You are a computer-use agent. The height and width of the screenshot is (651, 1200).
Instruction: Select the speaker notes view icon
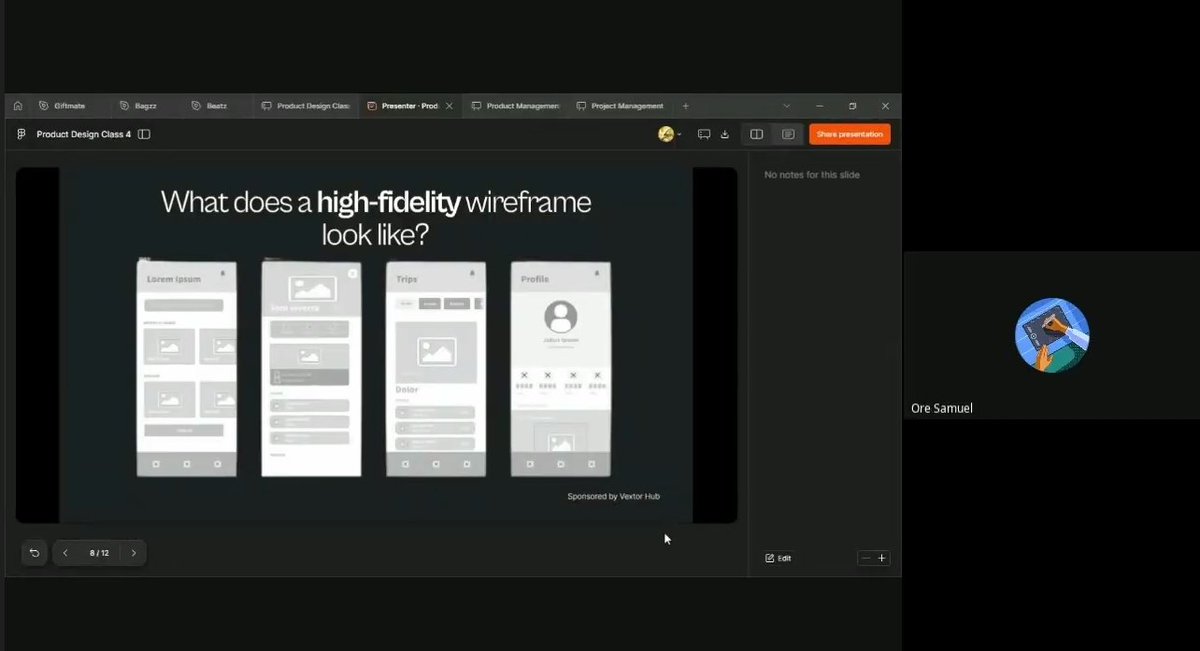789,133
